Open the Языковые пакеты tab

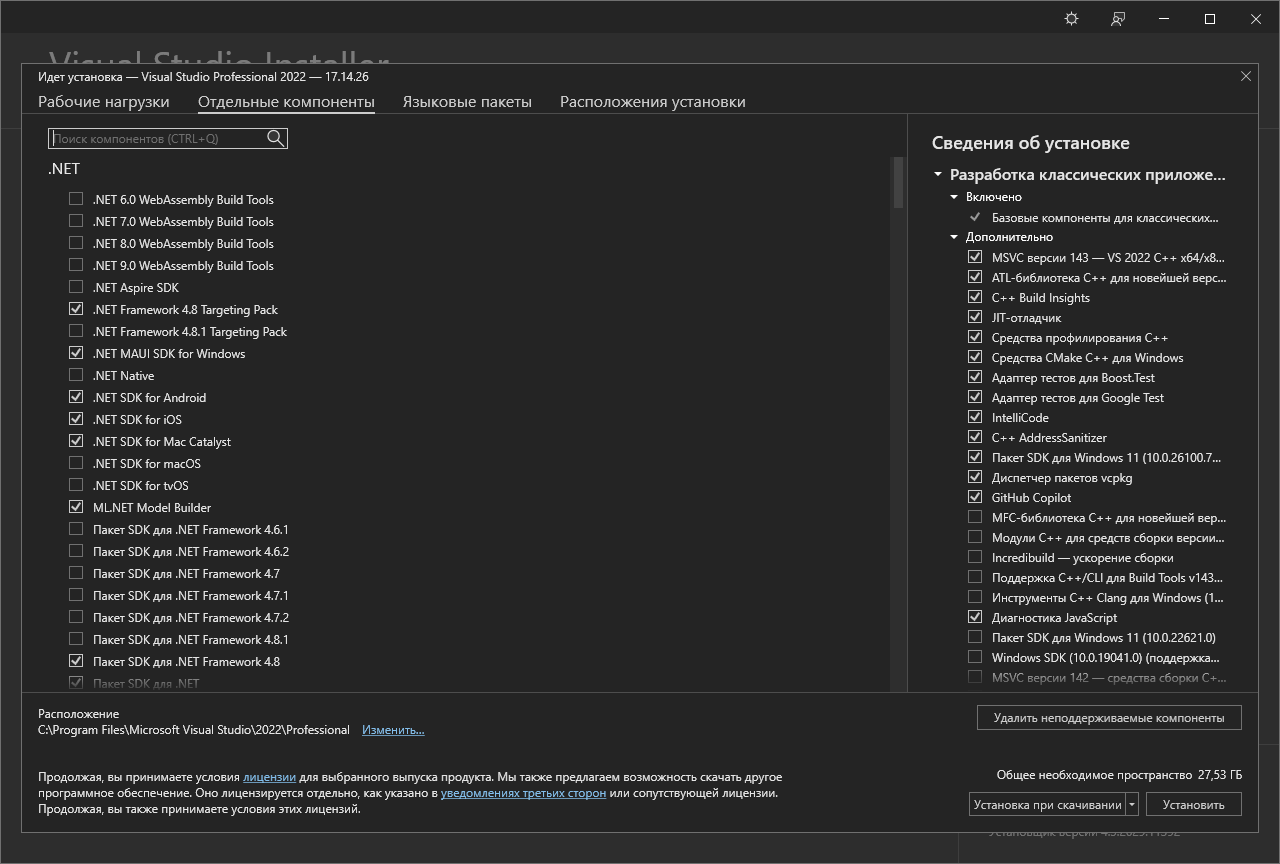(467, 101)
